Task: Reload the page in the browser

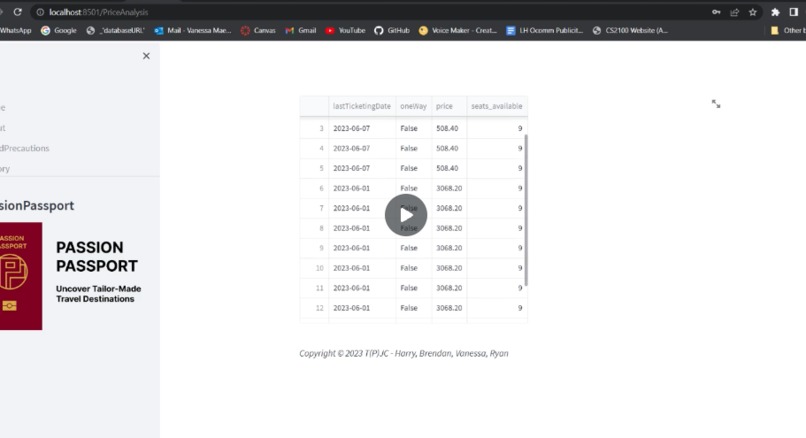Action: click(17, 12)
